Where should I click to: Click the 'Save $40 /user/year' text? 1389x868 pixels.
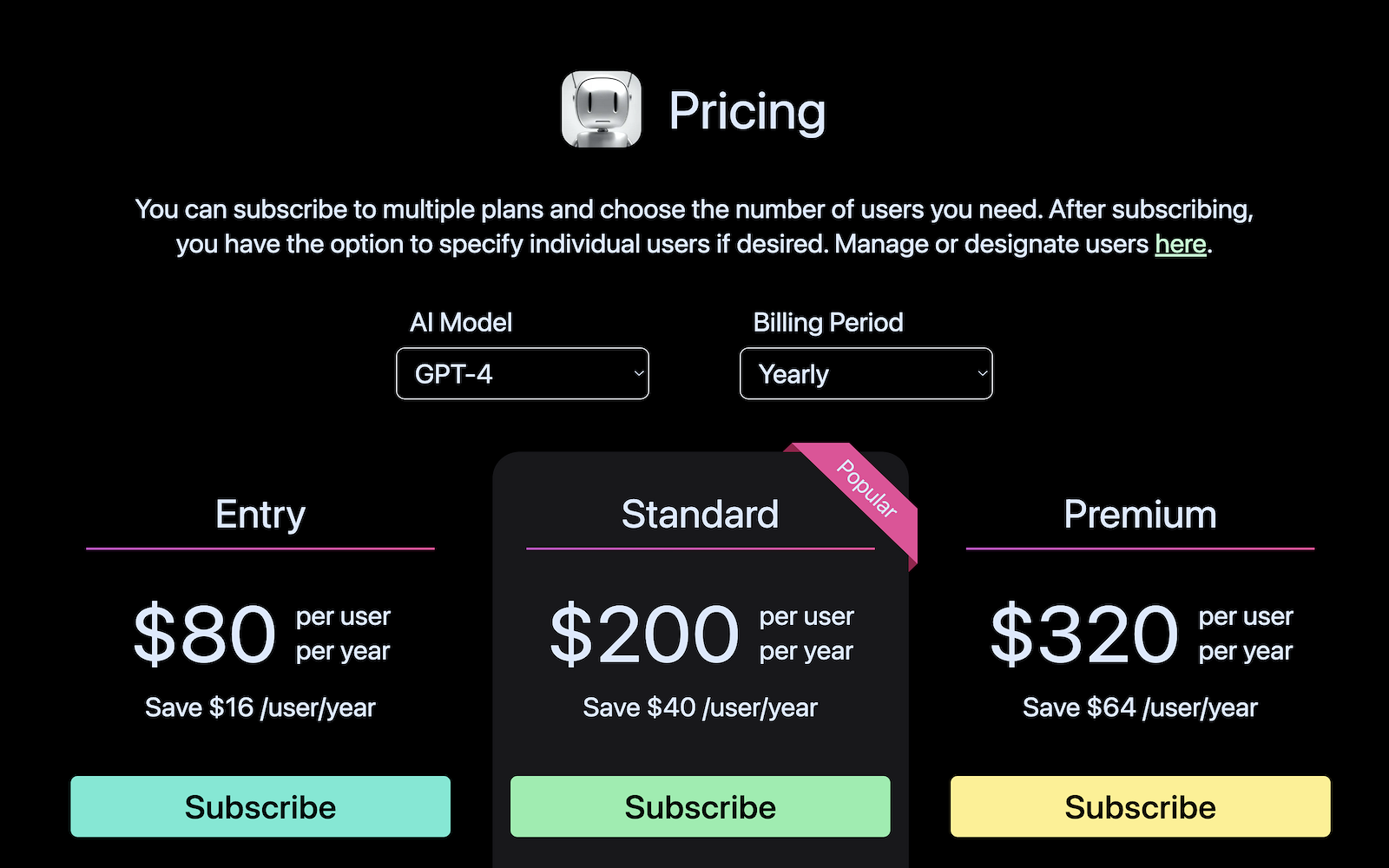700,707
